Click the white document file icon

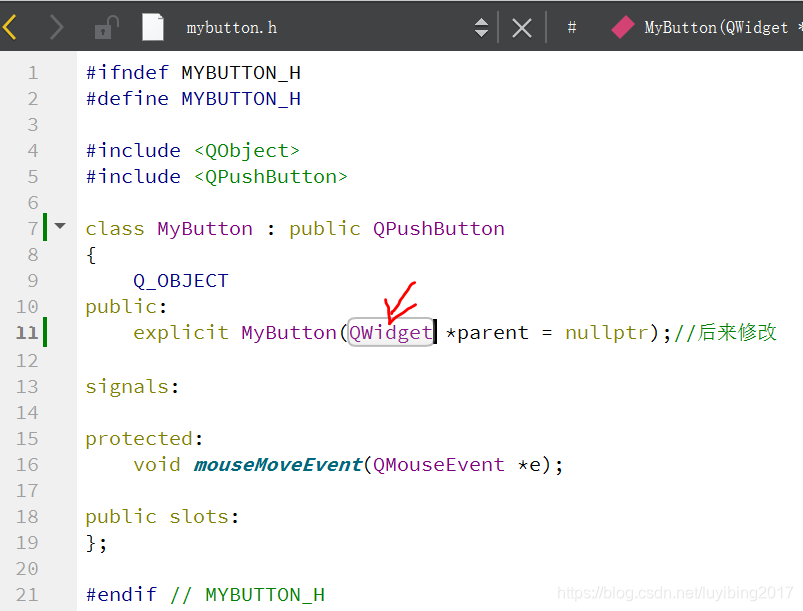153,27
